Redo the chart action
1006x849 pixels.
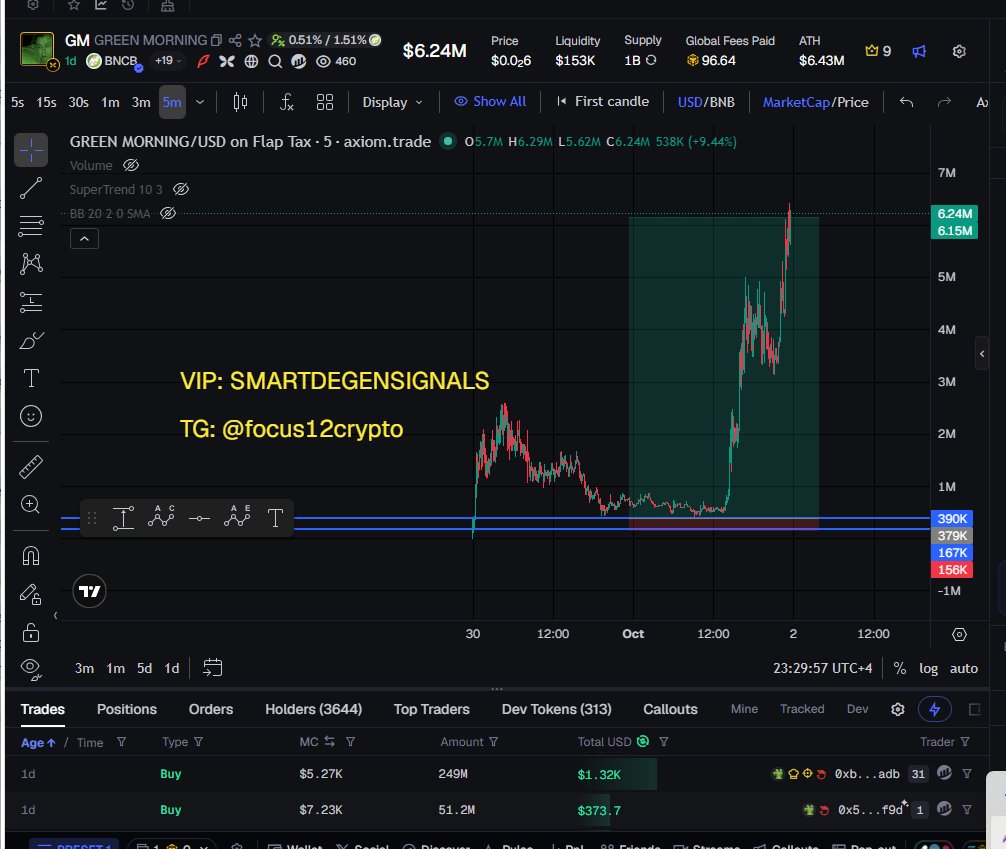pyautogui.click(x=944, y=102)
